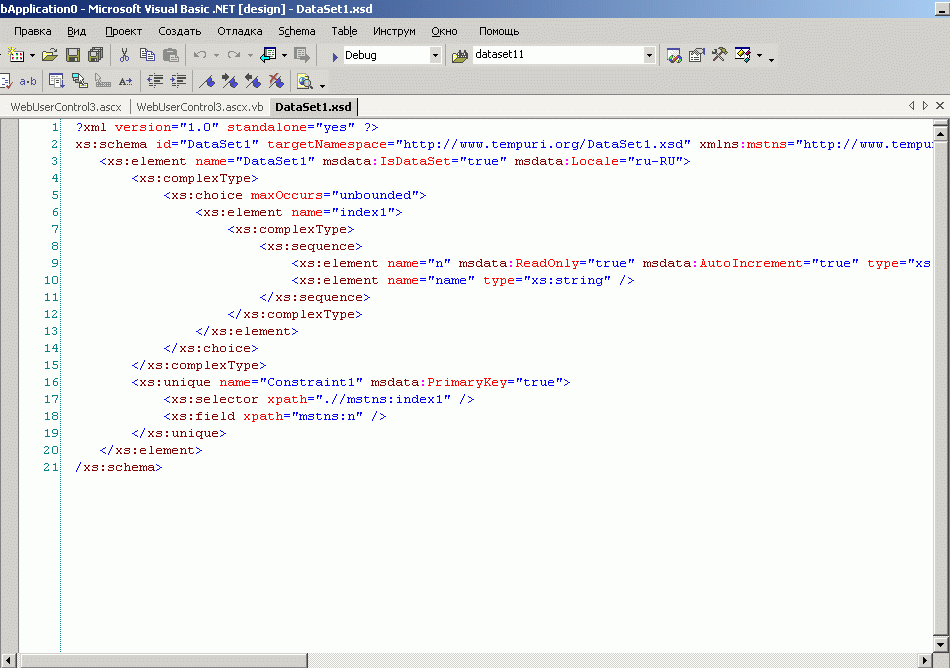Open the Инструм menu
950x668 pixels.
coord(394,31)
